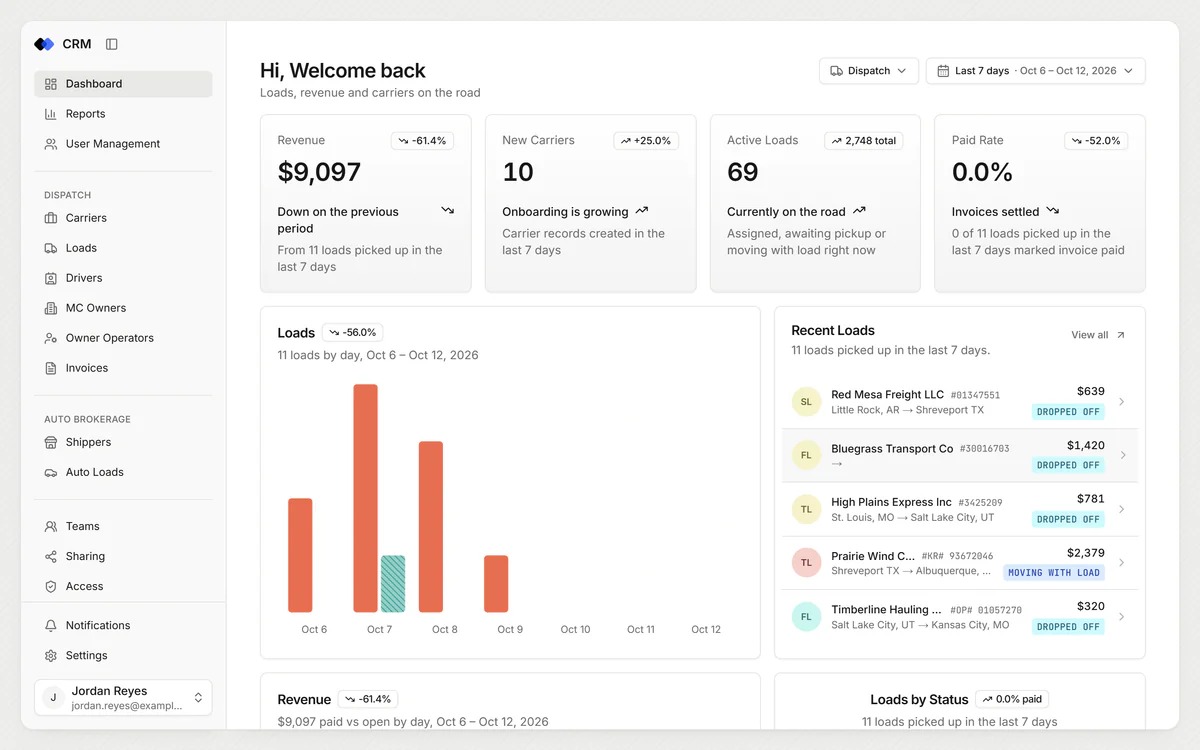This screenshot has height=750, width=1200.
Task: Open Notifications in the sidebar
Action: pyautogui.click(x=123, y=625)
